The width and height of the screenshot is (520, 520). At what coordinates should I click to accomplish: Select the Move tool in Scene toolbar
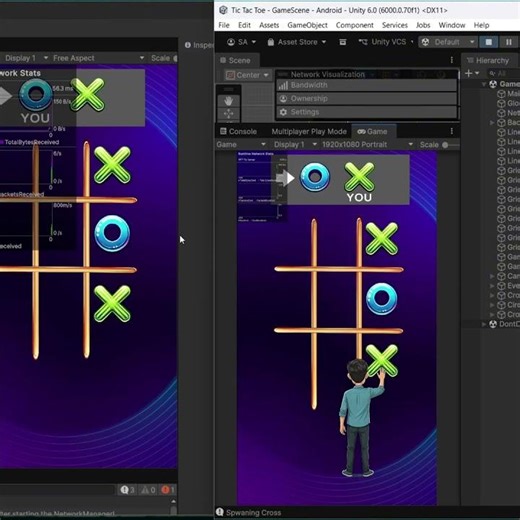tap(228, 114)
